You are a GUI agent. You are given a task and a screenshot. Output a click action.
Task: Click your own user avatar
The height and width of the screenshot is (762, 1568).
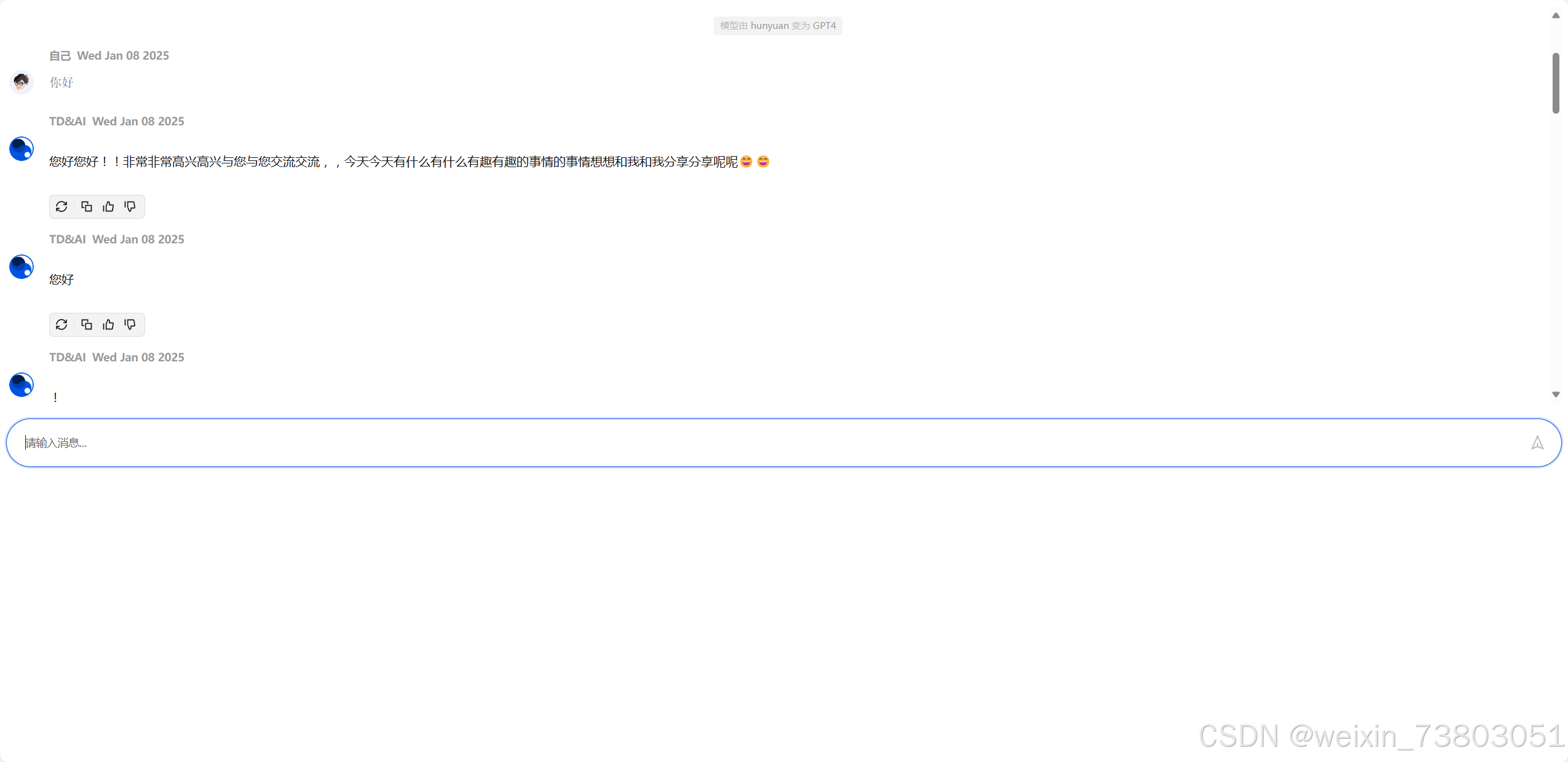click(x=22, y=82)
